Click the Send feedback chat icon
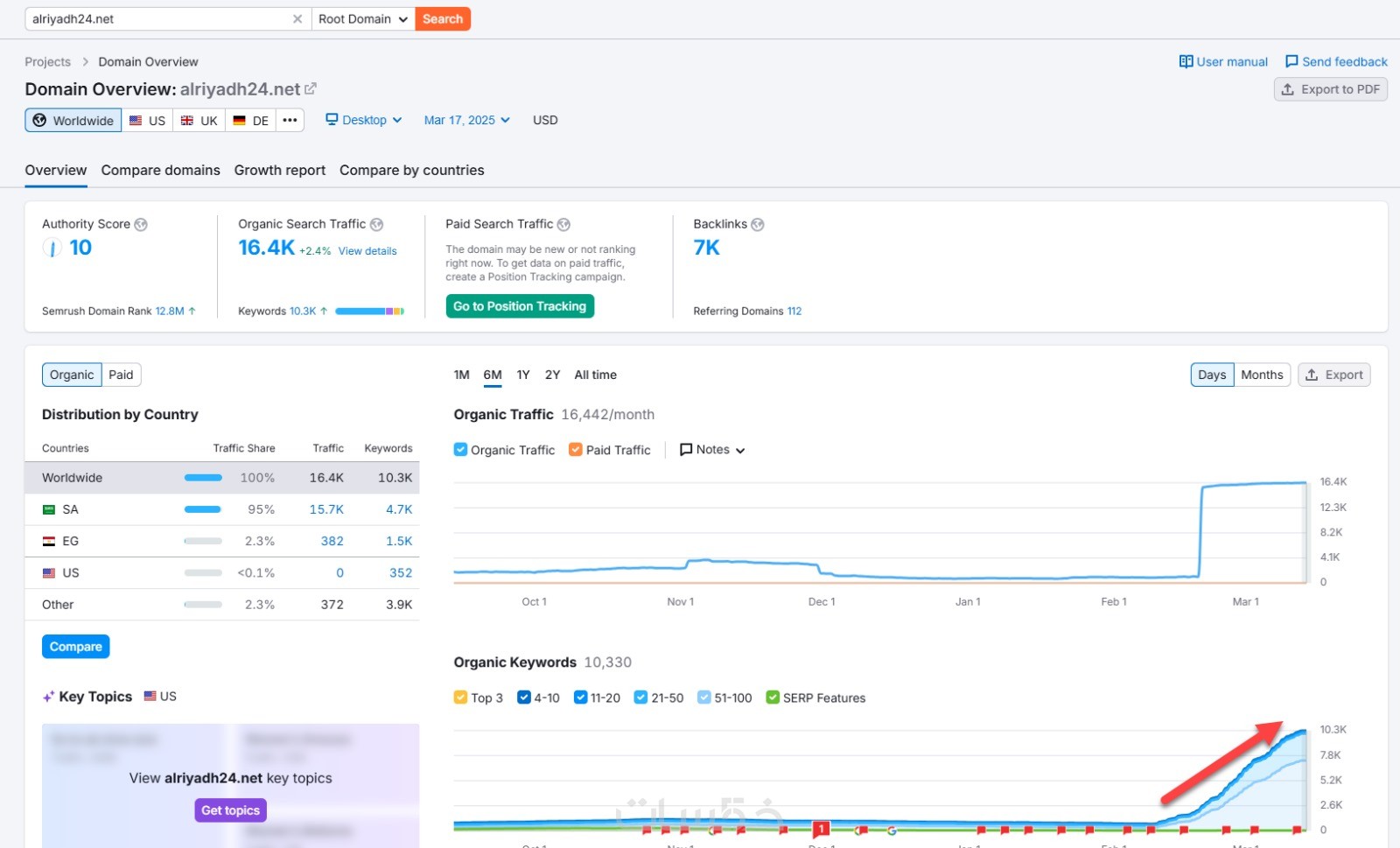The image size is (1400, 848). (1291, 61)
